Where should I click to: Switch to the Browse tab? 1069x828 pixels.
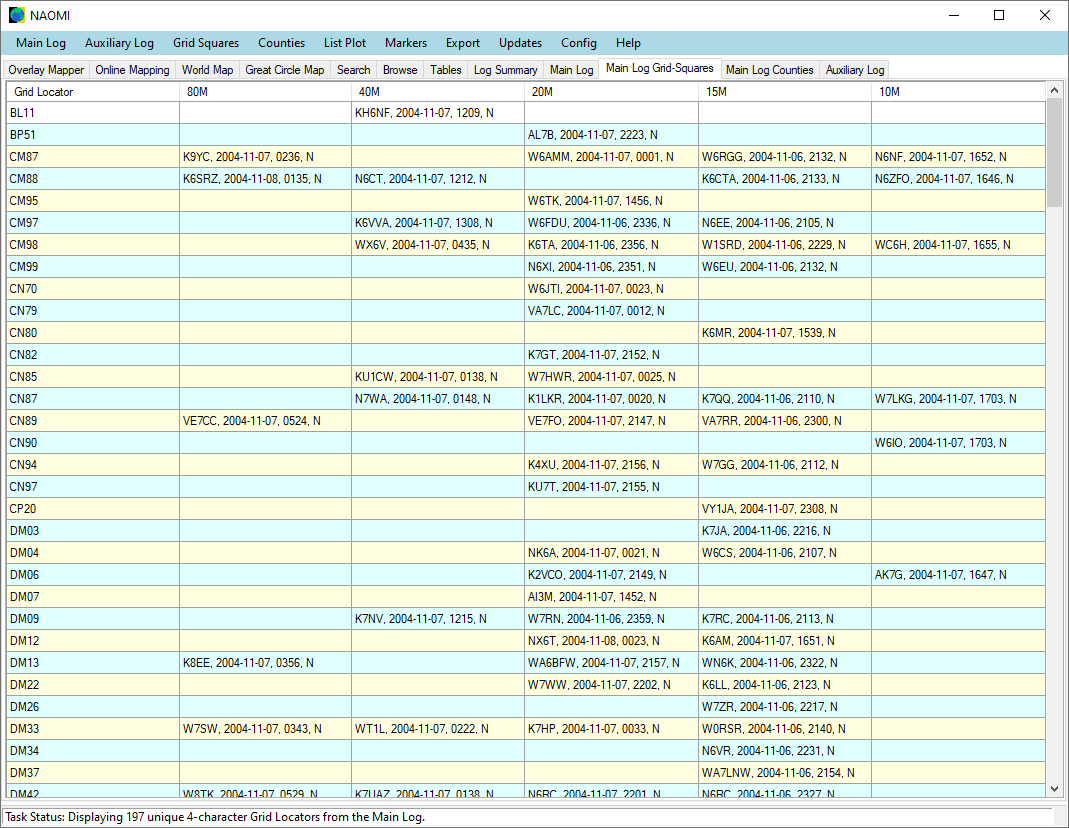click(x=400, y=70)
